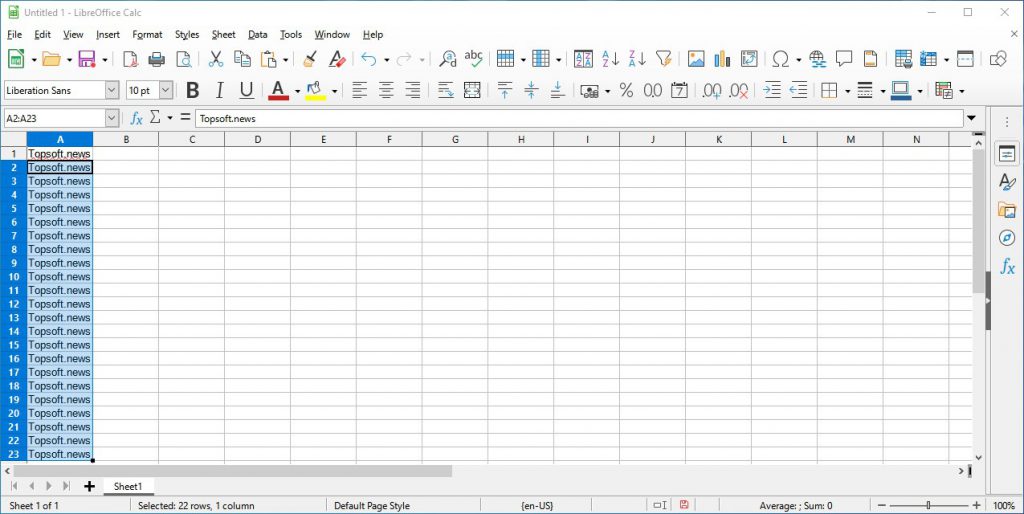Insert special character omega icon
Screen dimensions: 1024x514
[x=780, y=59]
